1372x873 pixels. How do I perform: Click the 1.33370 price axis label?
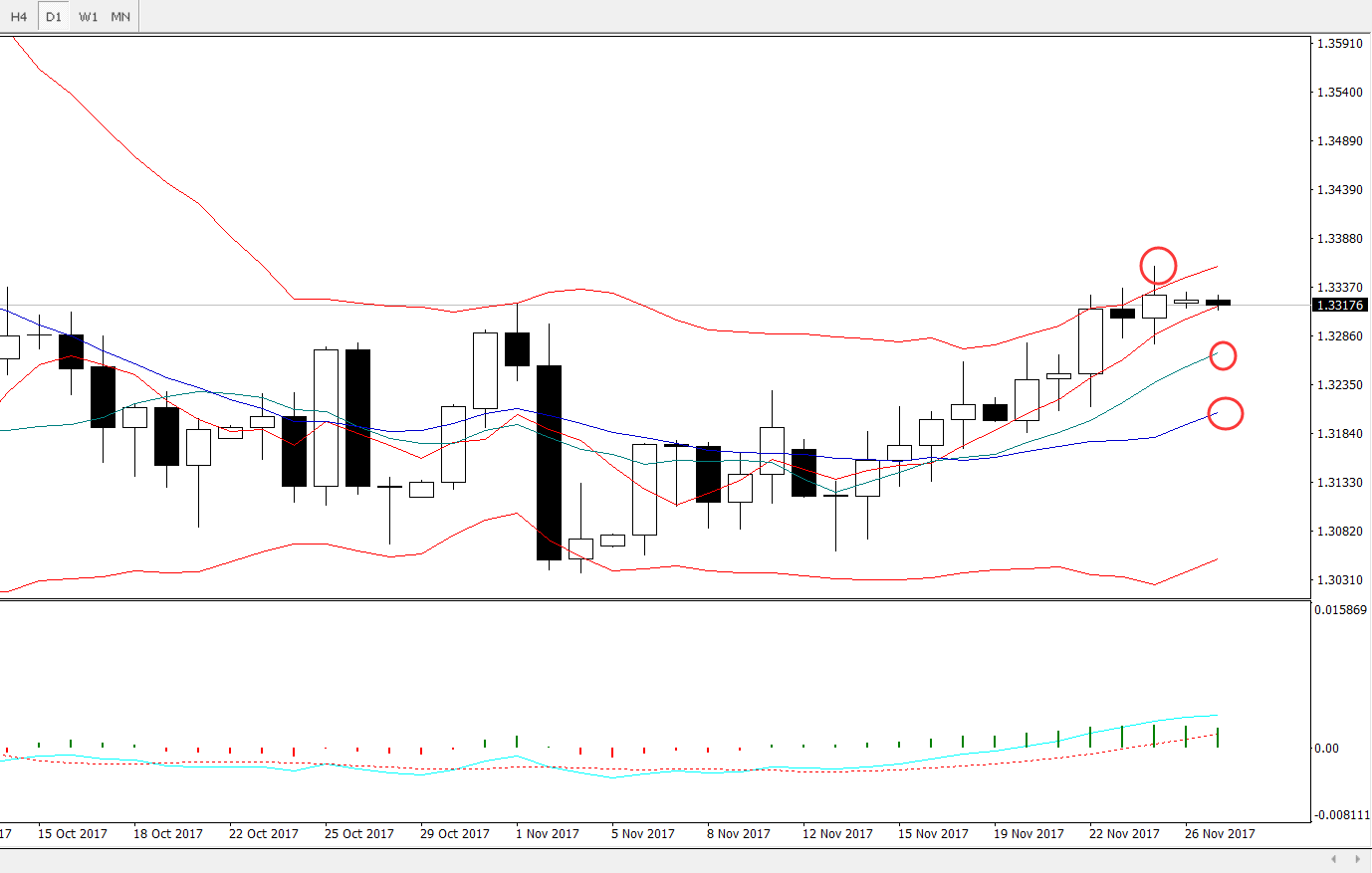point(1339,288)
